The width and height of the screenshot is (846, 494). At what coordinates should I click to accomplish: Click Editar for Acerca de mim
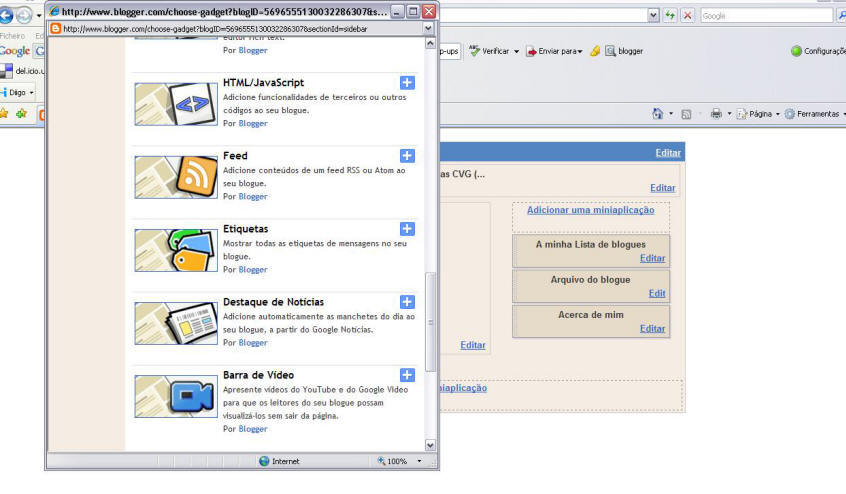tap(652, 328)
